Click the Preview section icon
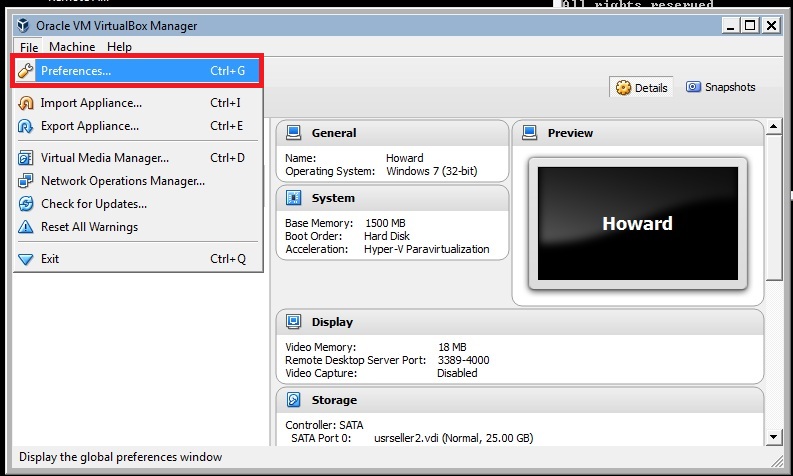 [530, 133]
